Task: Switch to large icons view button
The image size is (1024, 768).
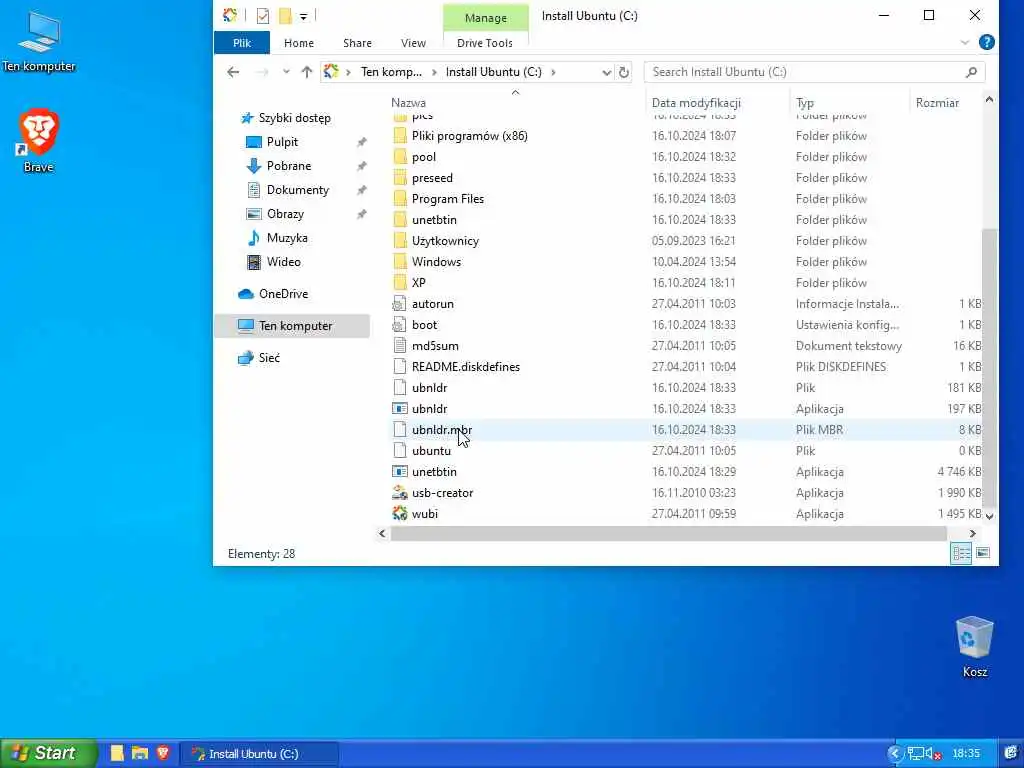Action: click(x=983, y=553)
